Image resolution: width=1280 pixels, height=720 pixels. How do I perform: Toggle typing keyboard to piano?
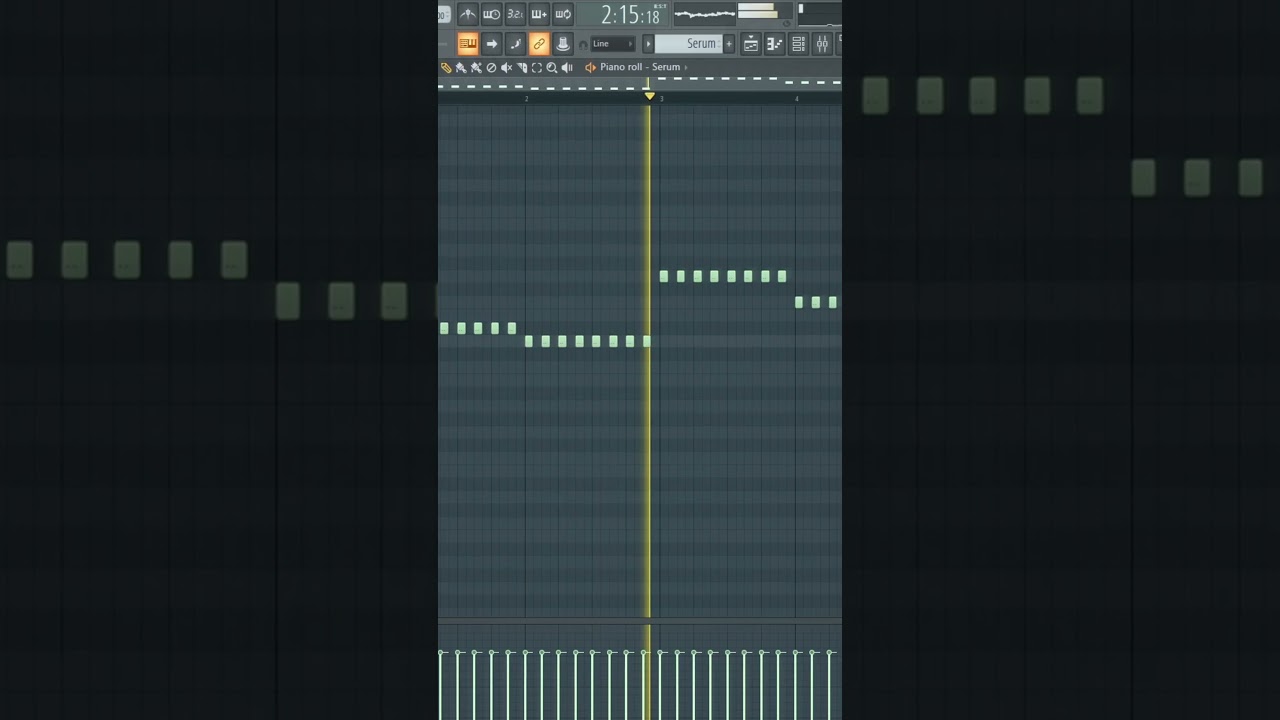[468, 43]
